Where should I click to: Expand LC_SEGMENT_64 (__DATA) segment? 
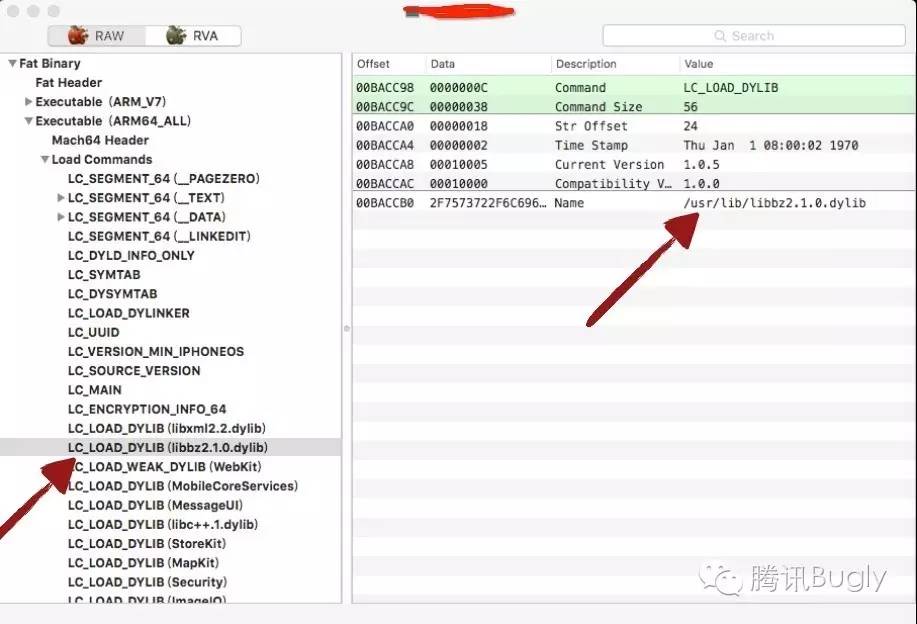[61, 217]
